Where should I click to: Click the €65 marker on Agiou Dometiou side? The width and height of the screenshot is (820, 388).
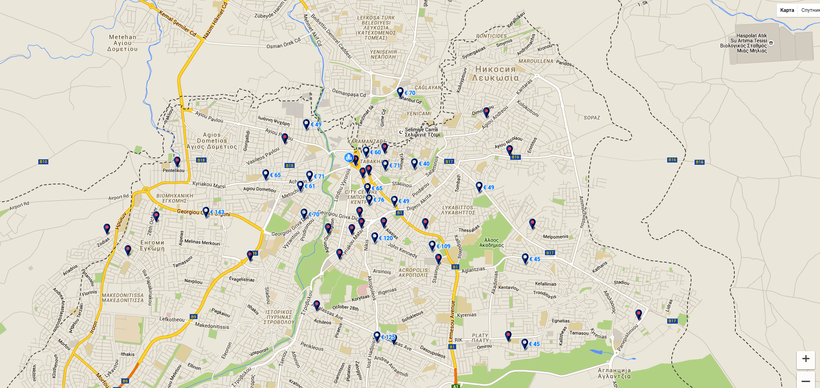(x=271, y=175)
